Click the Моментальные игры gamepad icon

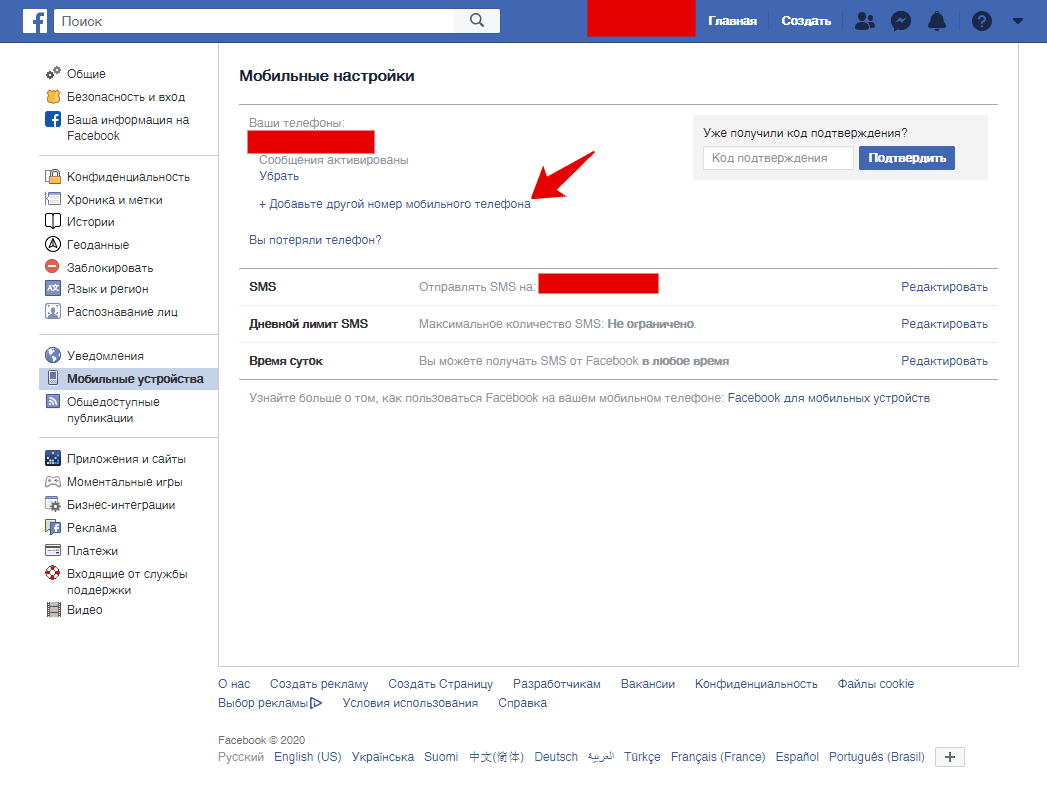(53, 481)
